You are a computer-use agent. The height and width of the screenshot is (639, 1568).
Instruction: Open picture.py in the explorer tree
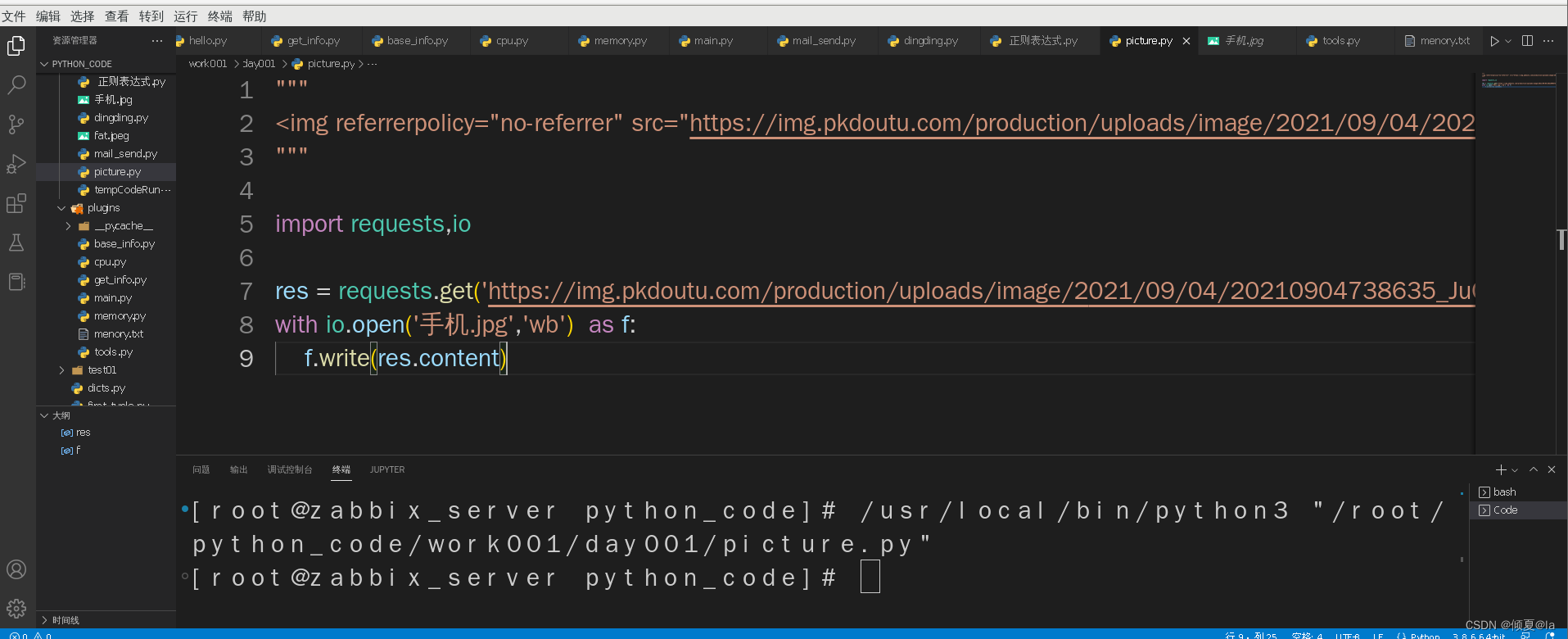coord(106,172)
